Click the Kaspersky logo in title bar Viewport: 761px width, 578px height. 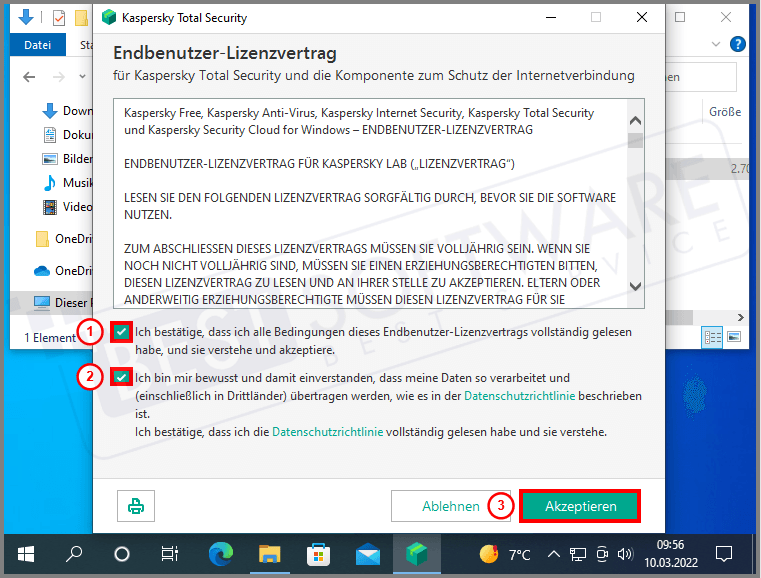pyautogui.click(x=109, y=17)
